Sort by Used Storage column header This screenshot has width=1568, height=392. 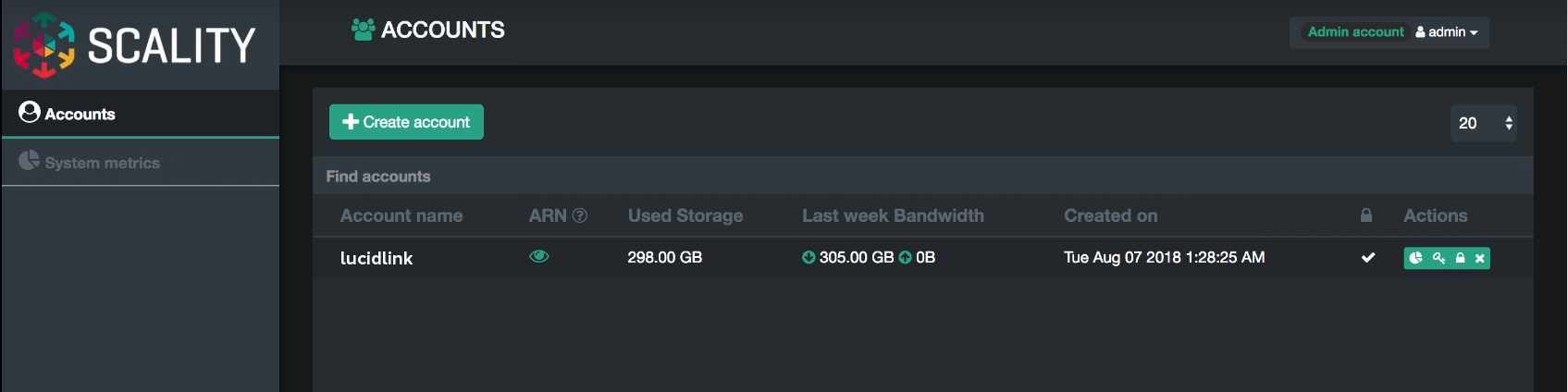coord(685,215)
